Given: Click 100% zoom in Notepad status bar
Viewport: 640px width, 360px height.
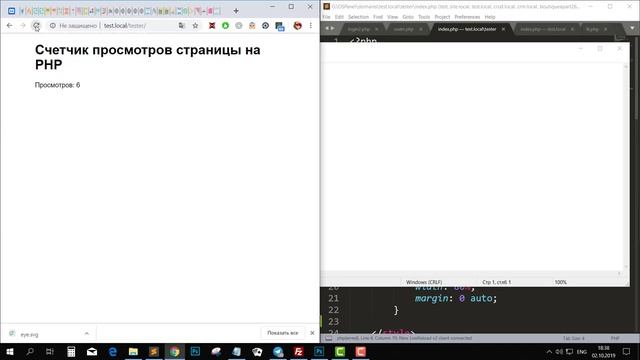Looking at the screenshot, I should point(560,282).
